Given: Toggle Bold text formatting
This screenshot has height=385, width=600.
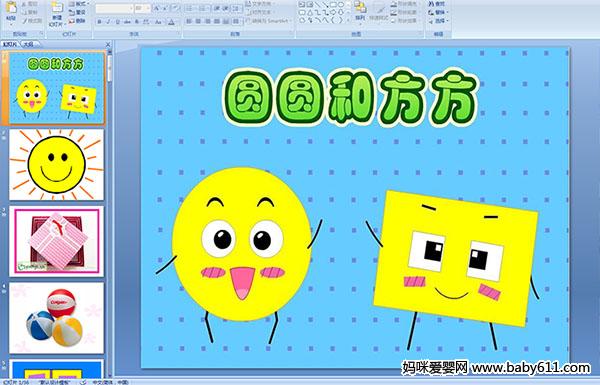Looking at the screenshot, I should (x=99, y=22).
